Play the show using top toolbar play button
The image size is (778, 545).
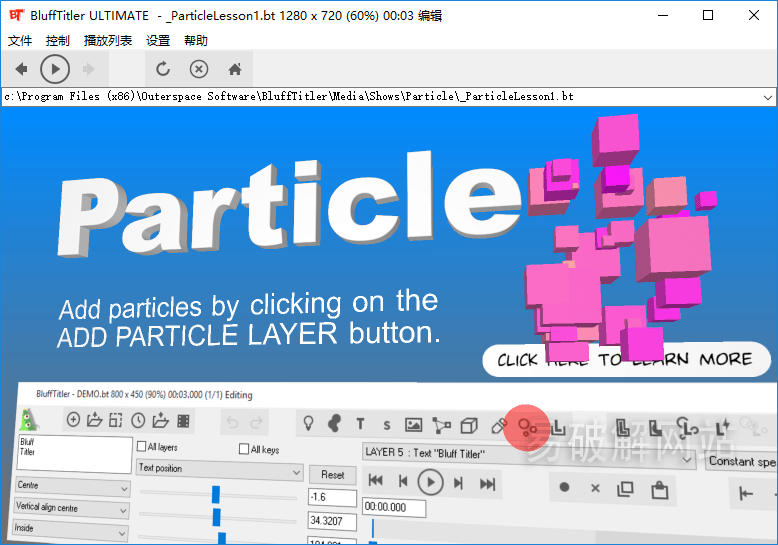tap(55, 69)
